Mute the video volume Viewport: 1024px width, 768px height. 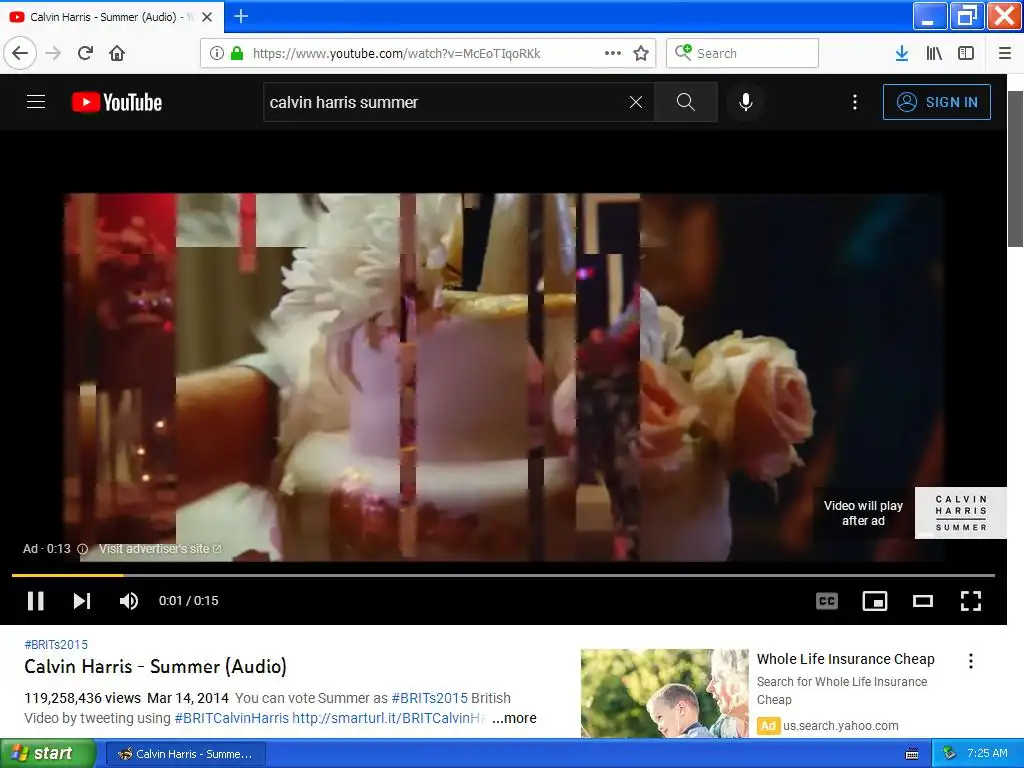[x=129, y=601]
